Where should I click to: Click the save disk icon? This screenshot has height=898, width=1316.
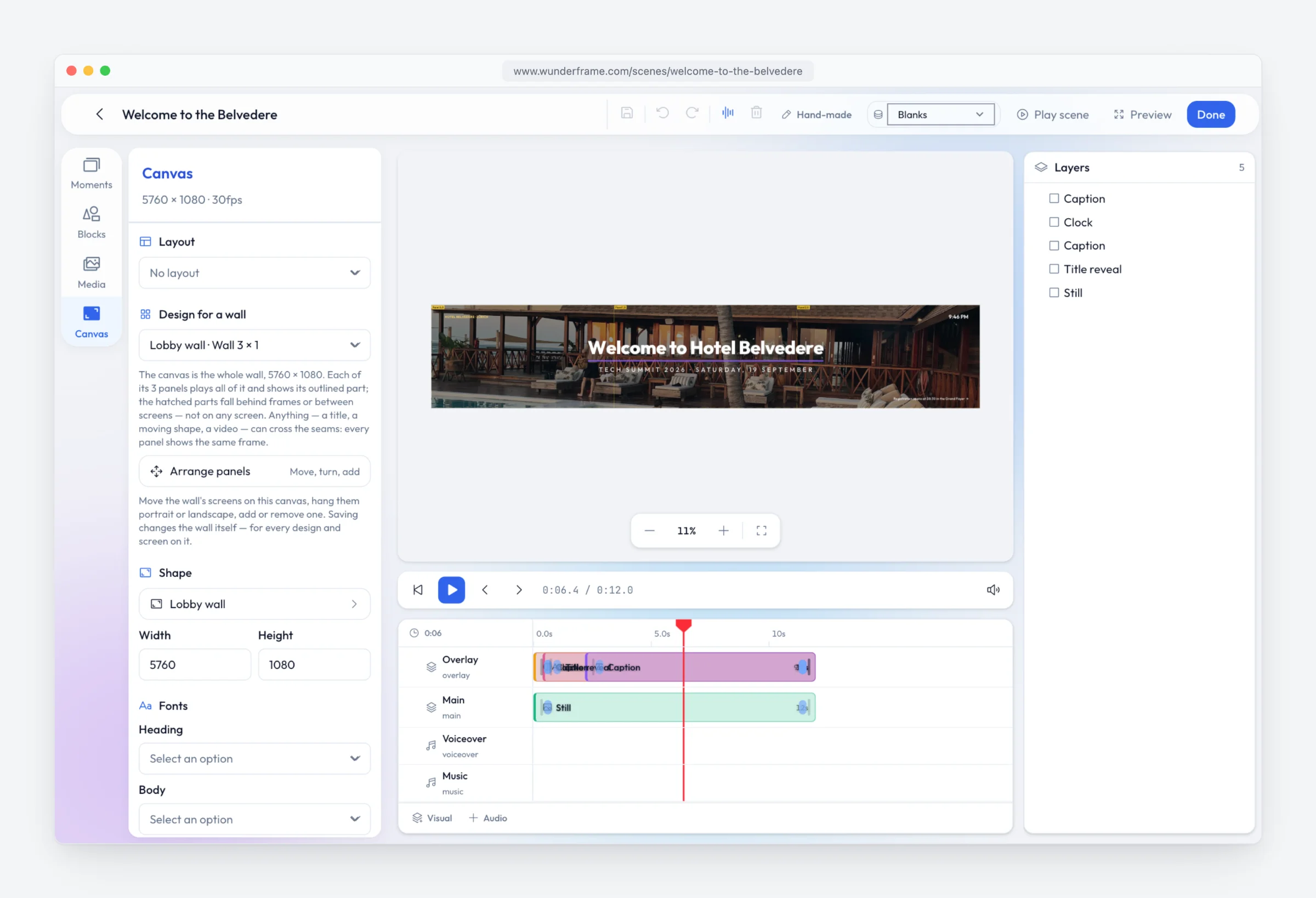(627, 113)
